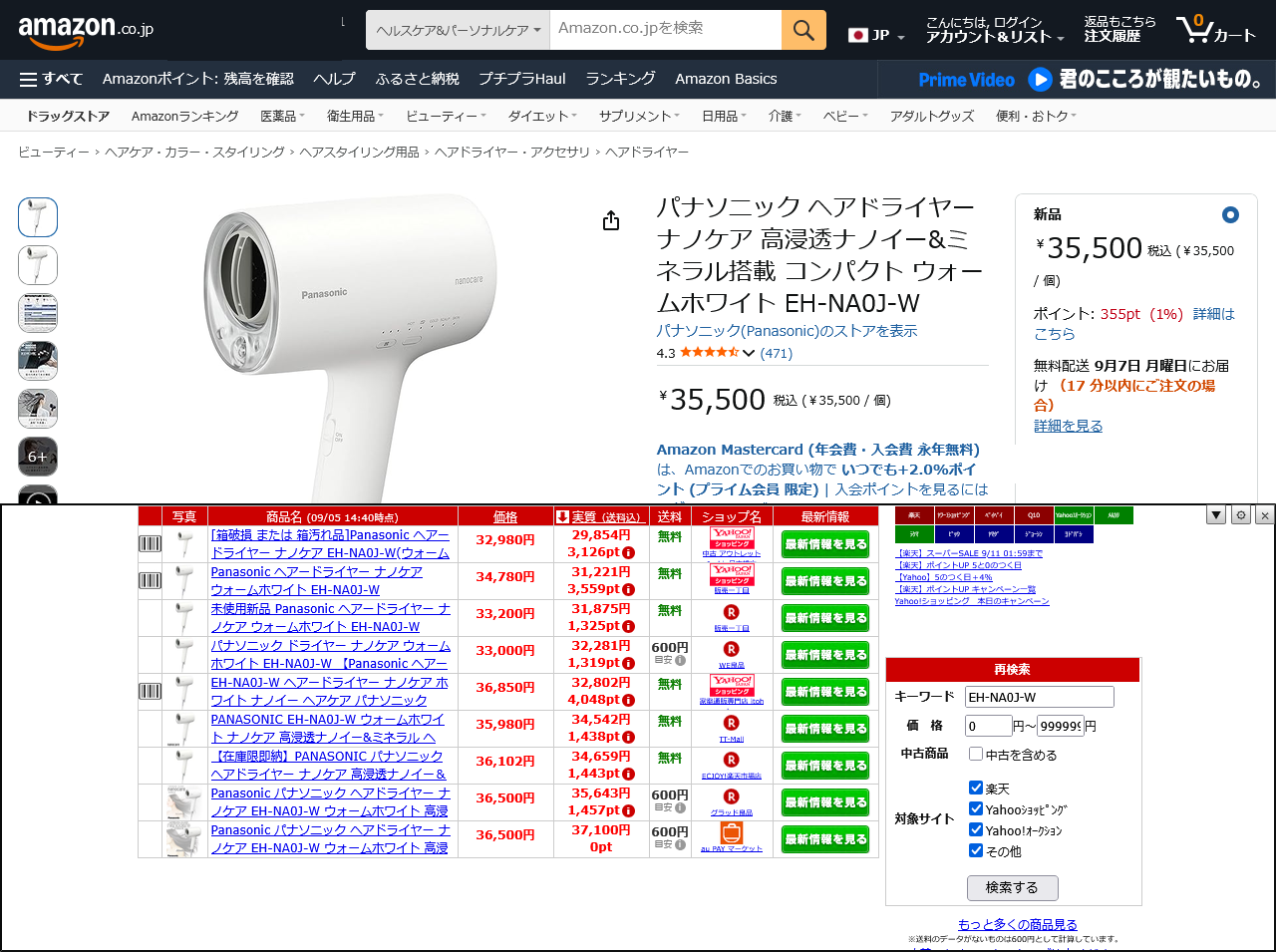Expand the 医薬品 submenu
Screen dimensions: 1276x952
[282, 116]
